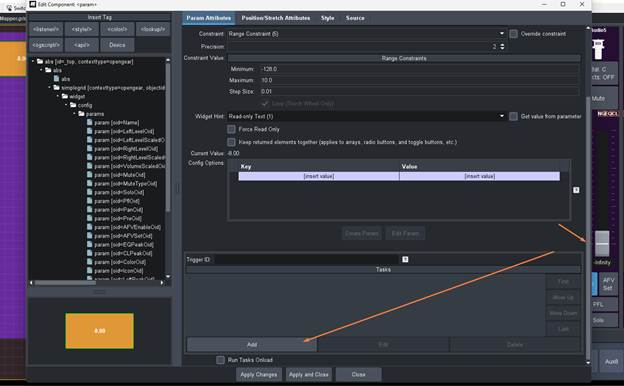The height and width of the screenshot is (386, 624).
Task: Click the file icon of param oid=AFVSetOid
Action: pos(90,236)
